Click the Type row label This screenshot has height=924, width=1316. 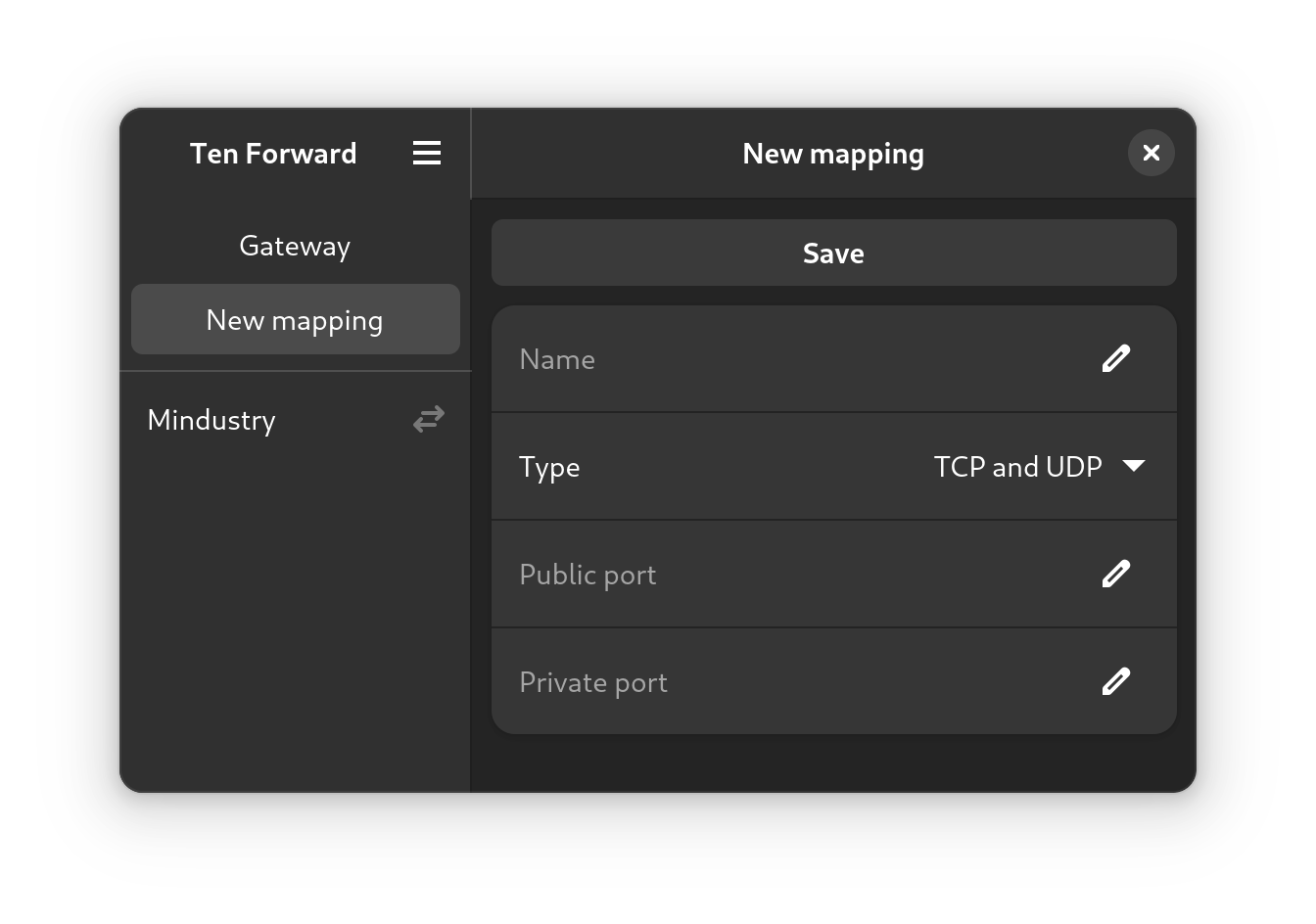[549, 468]
